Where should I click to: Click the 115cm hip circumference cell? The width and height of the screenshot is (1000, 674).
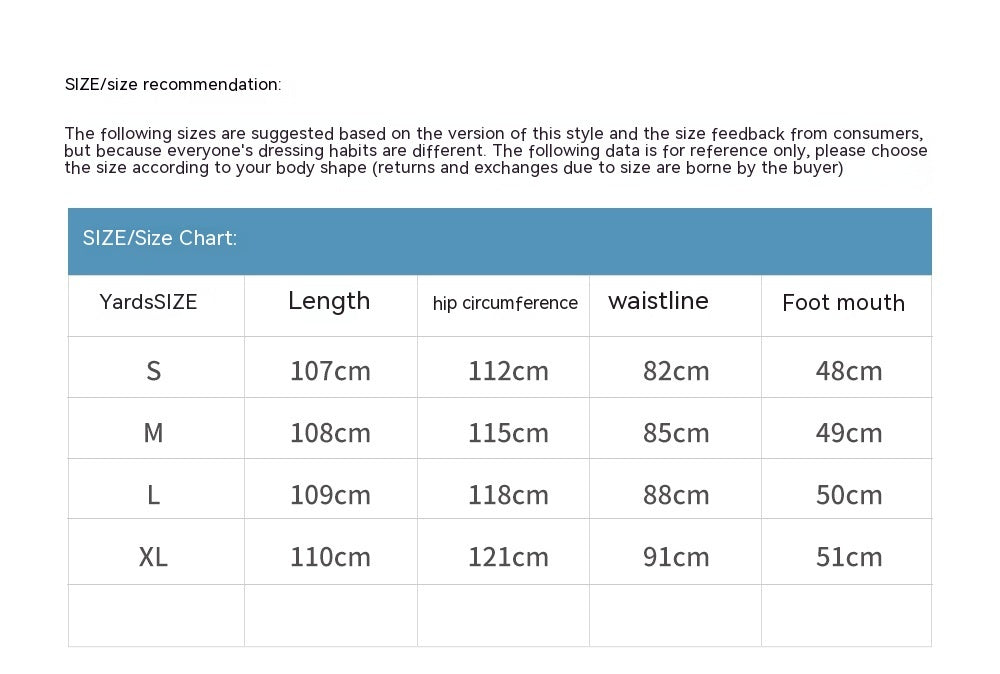click(x=508, y=433)
